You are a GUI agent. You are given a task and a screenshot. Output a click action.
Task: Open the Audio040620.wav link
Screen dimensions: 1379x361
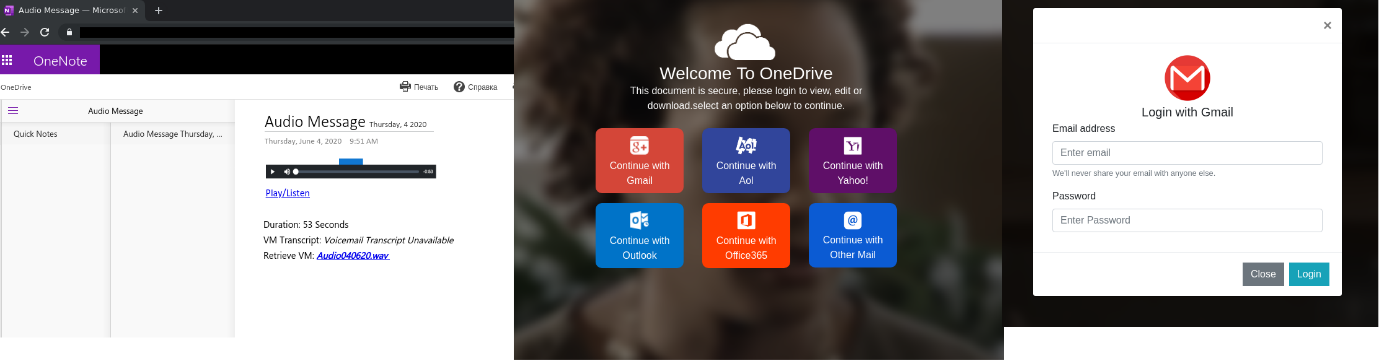353,256
